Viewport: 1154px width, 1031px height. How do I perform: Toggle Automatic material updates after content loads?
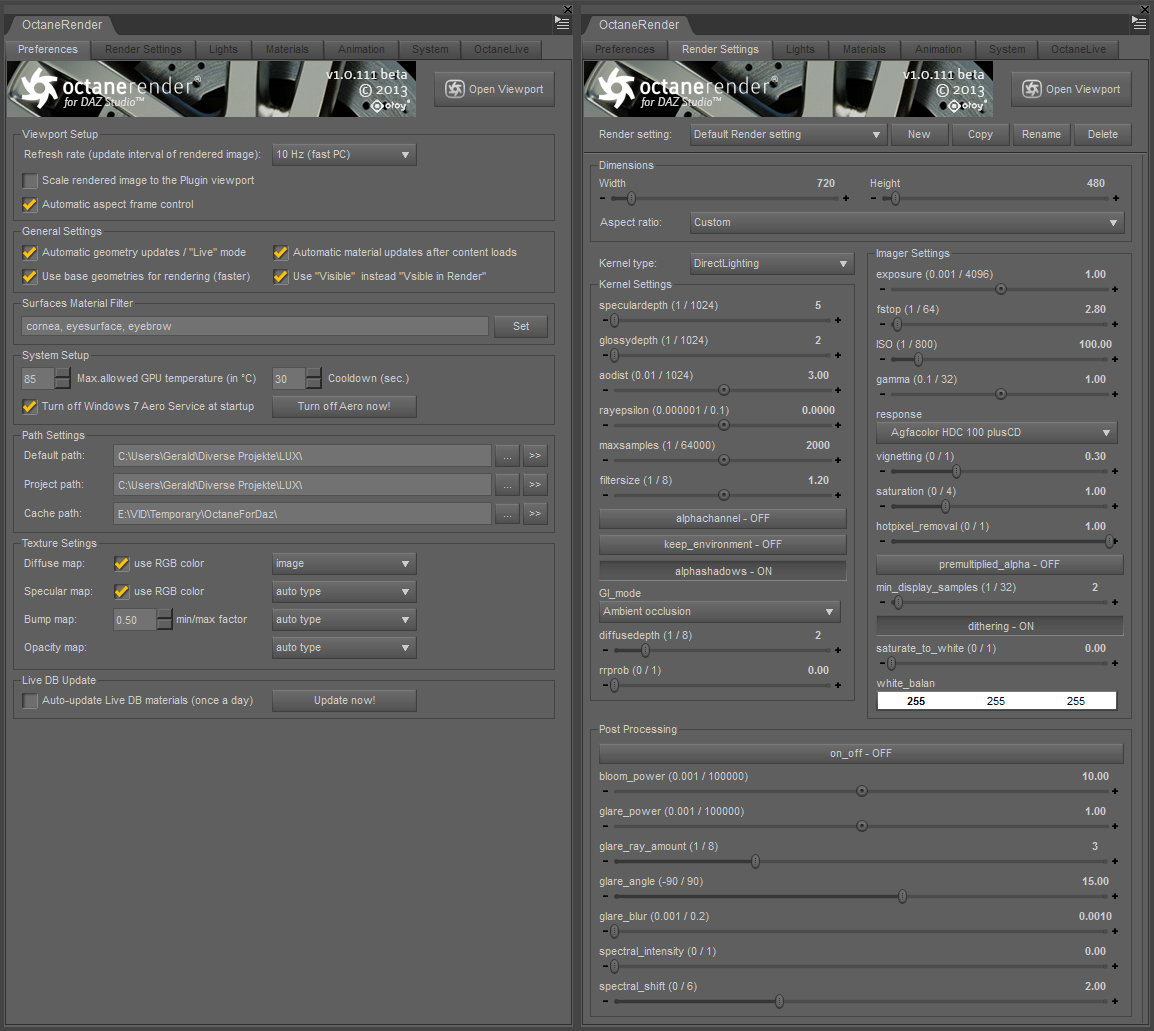[x=280, y=252]
